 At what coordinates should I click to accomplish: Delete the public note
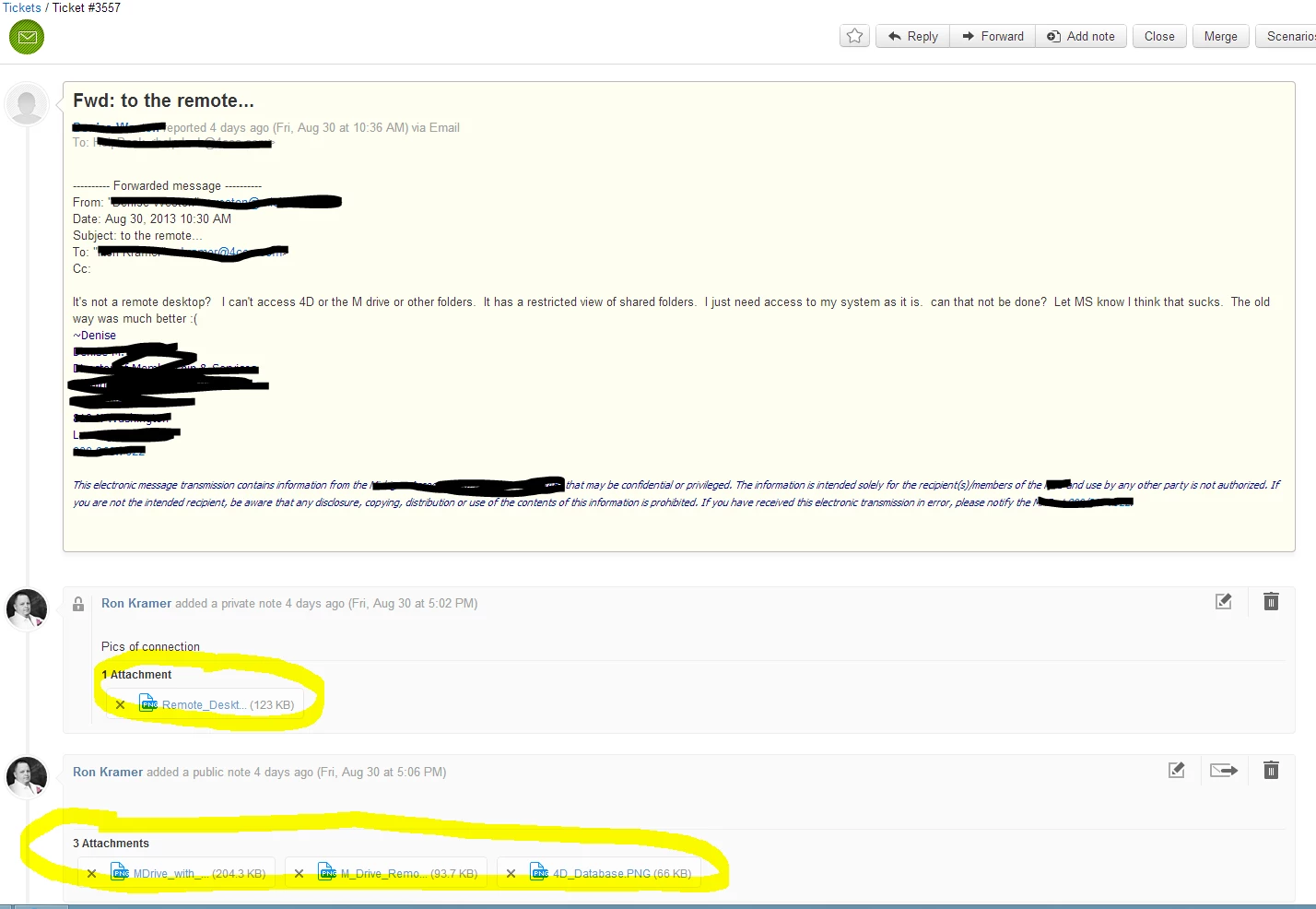pos(1271,770)
